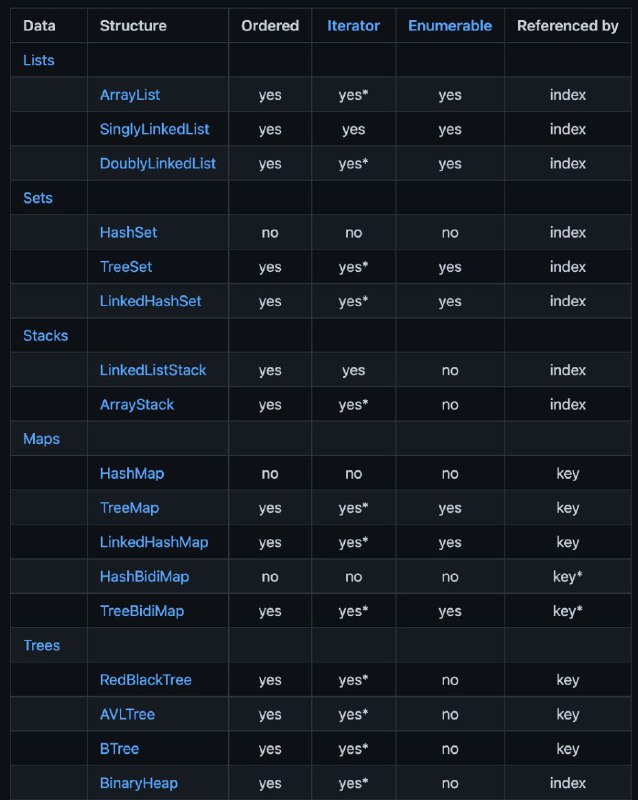Open the ArrayList link
638x800 pixels.
pos(130,95)
